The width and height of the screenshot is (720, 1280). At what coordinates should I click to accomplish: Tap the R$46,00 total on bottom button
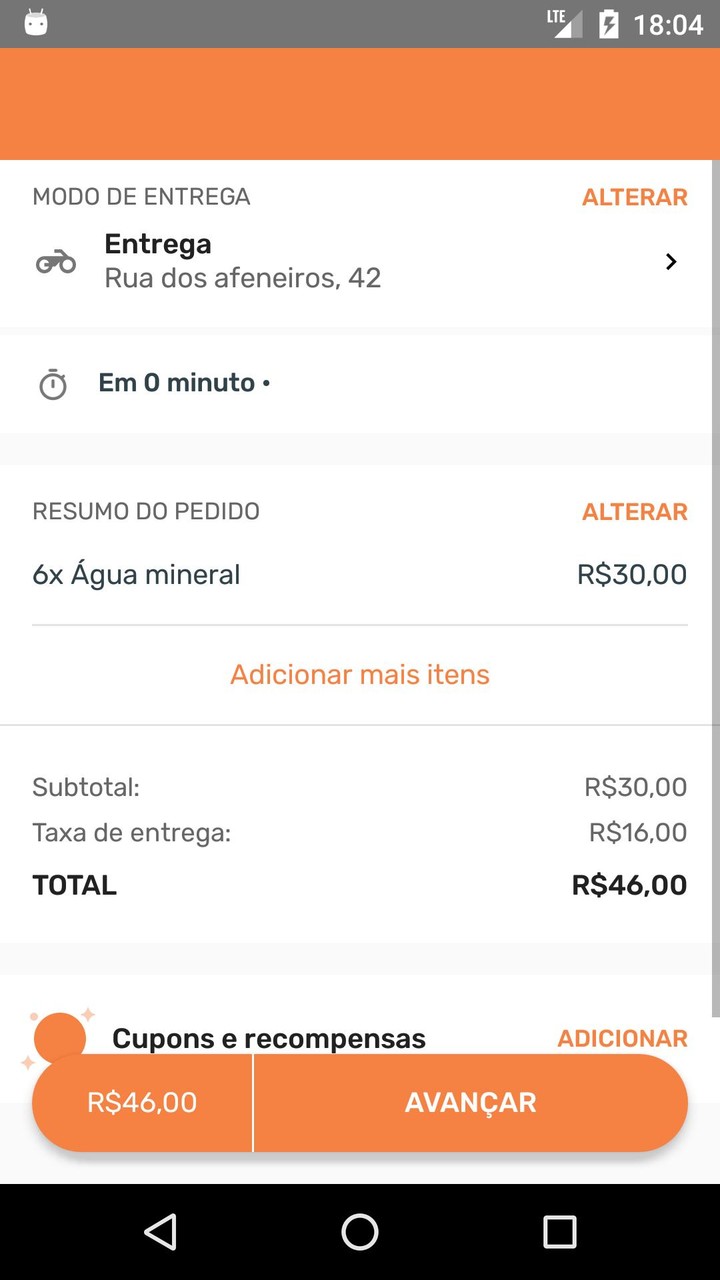142,1102
